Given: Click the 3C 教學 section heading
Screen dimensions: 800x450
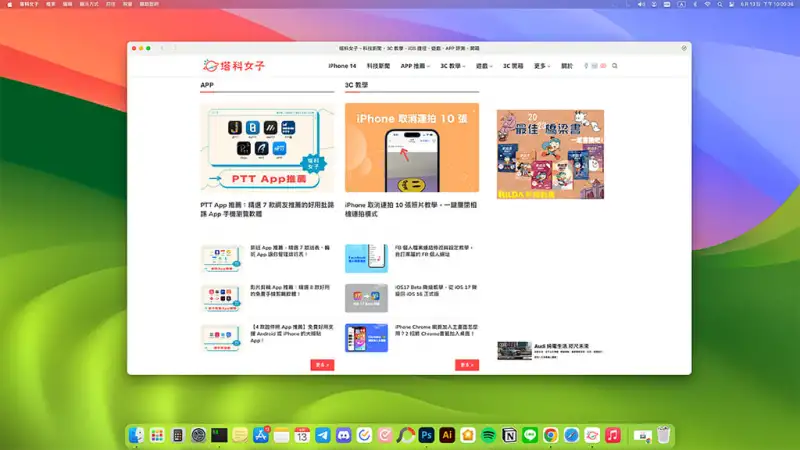Looking at the screenshot, I should point(356,85).
